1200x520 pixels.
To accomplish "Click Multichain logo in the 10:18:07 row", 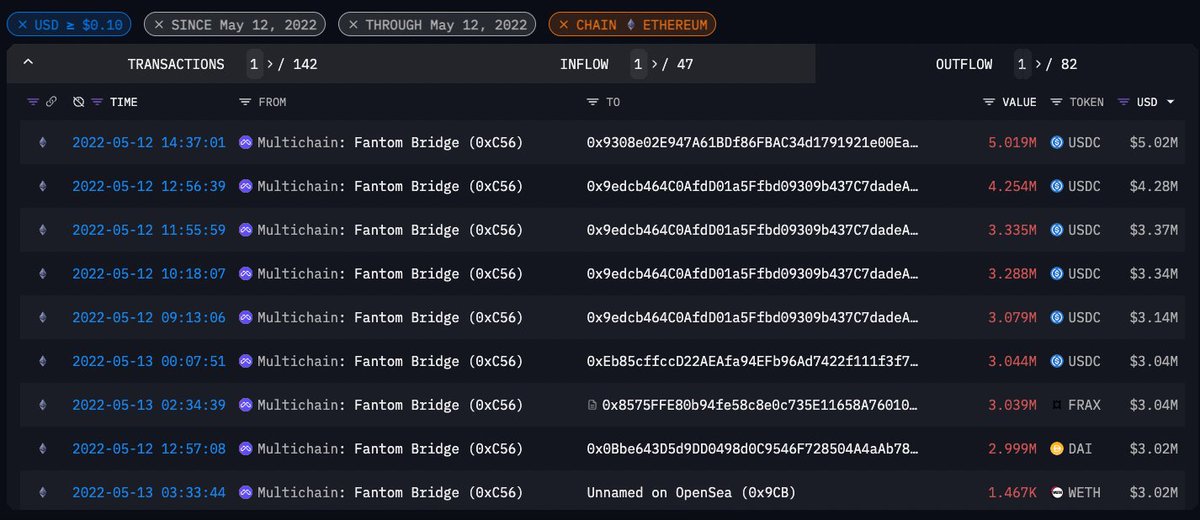I will click(246, 273).
